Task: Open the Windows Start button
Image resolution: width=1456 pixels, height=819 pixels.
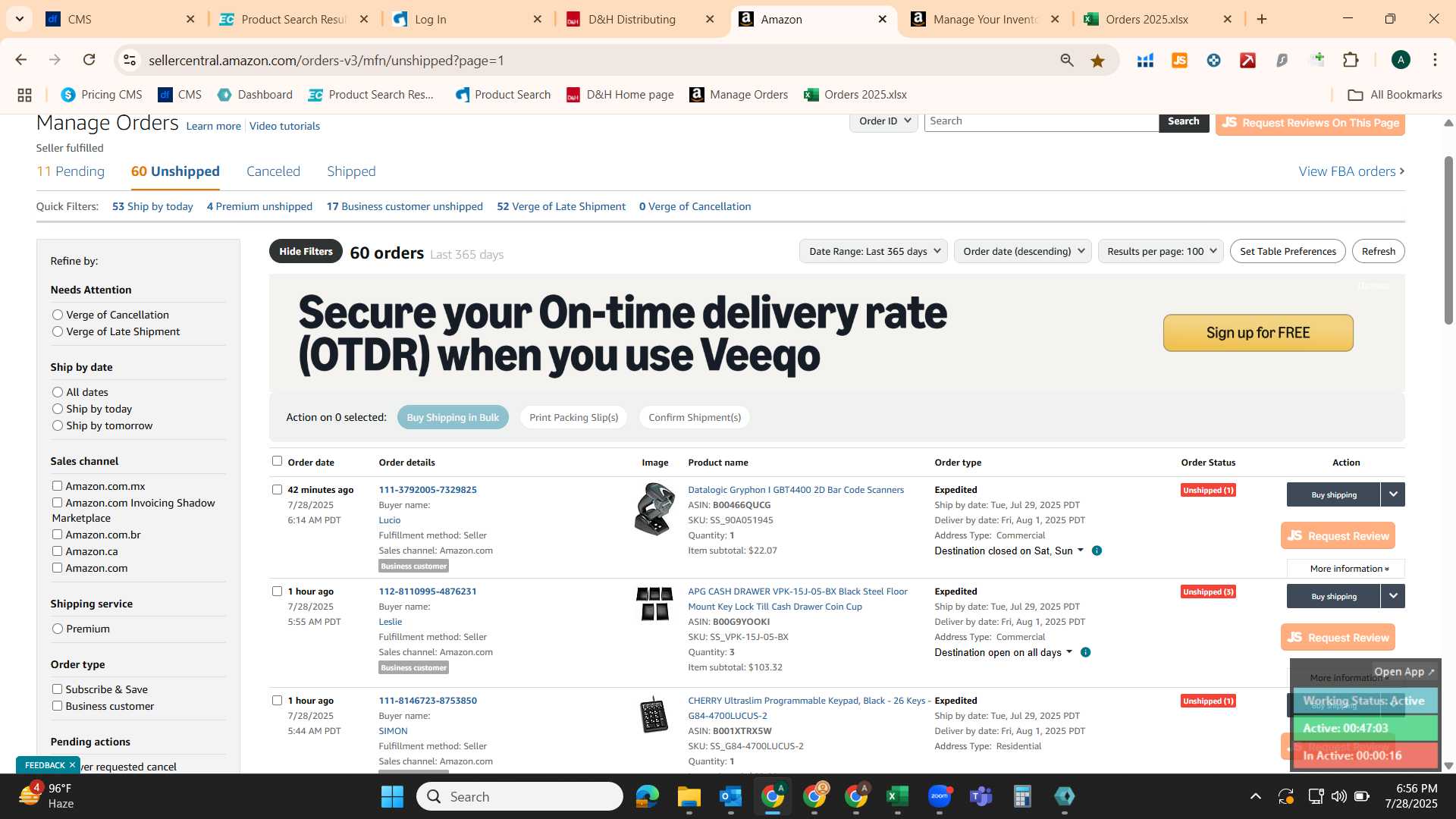Action: click(x=392, y=796)
